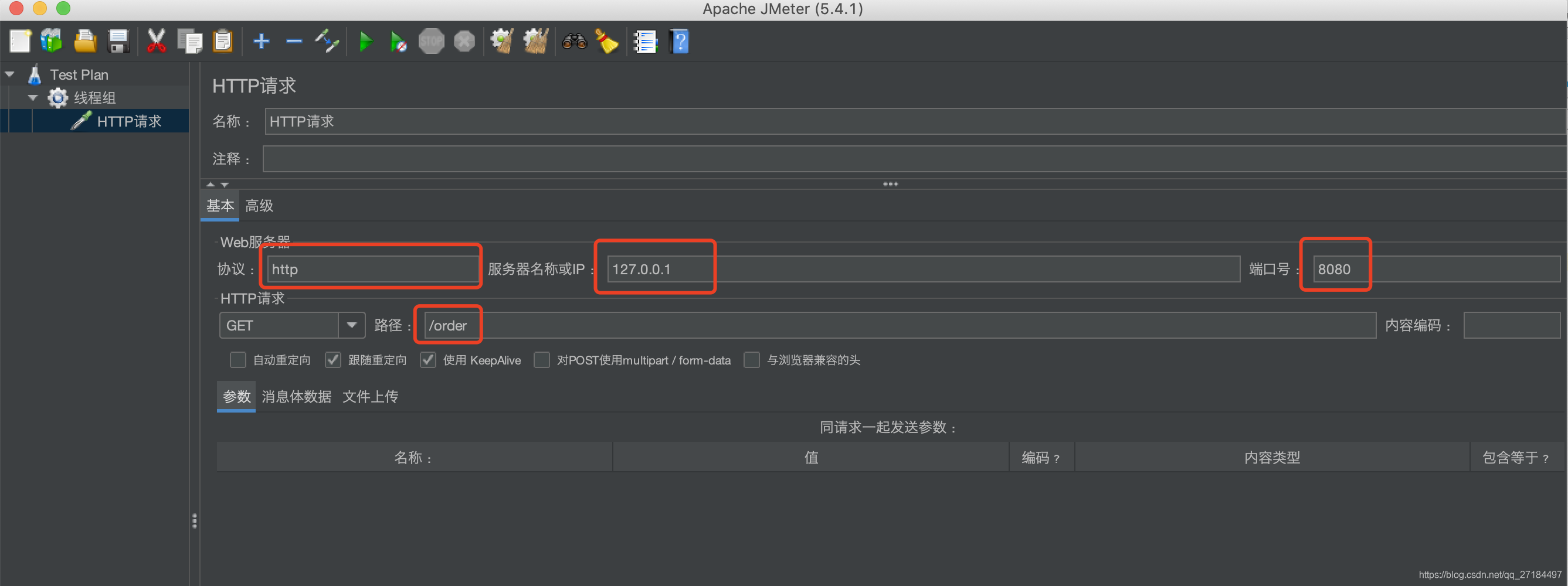
Task: Switch to 高级 tab
Action: [x=259, y=206]
